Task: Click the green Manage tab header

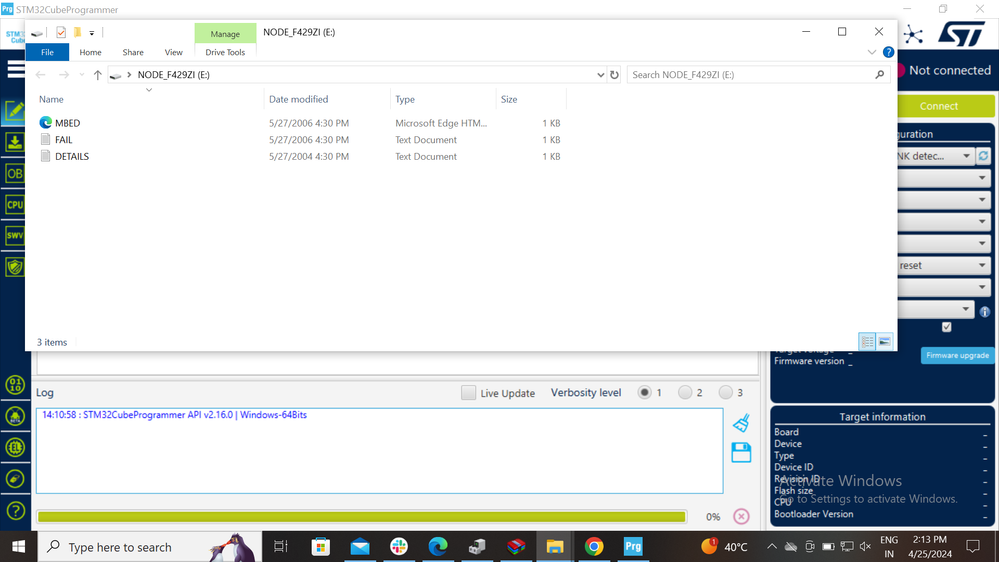Action: point(225,34)
